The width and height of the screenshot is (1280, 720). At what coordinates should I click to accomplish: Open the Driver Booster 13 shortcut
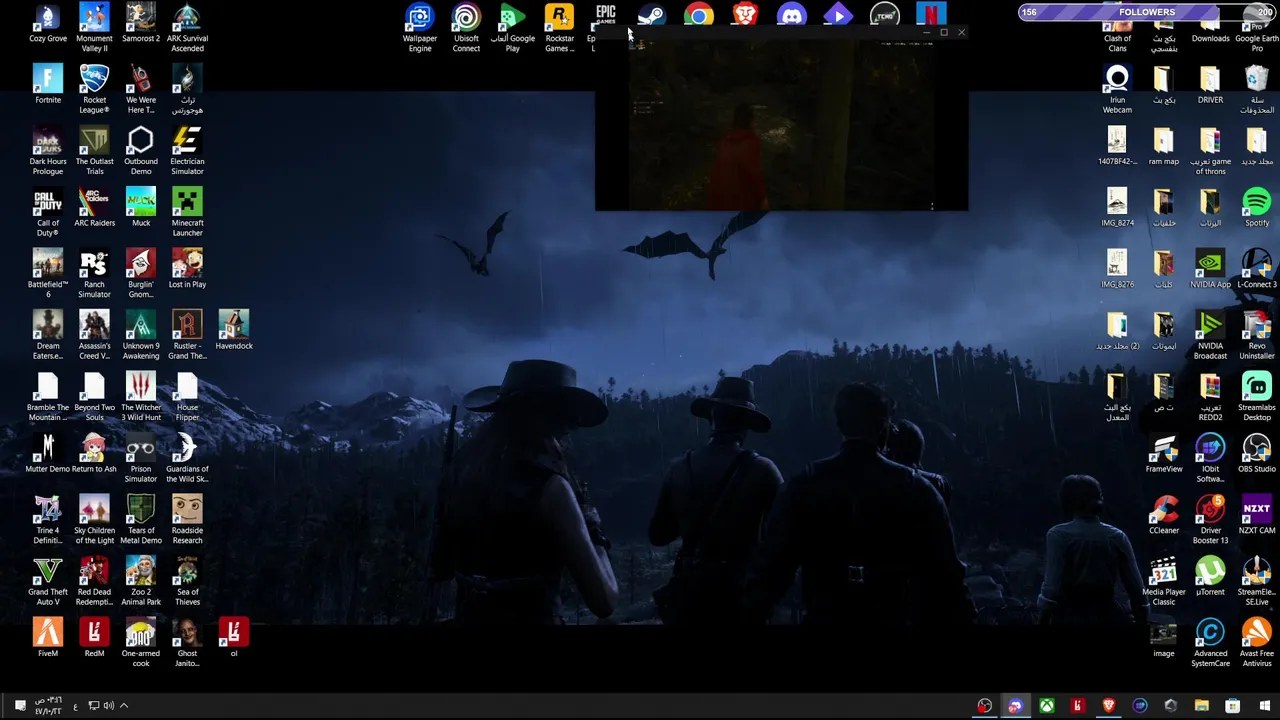(x=1210, y=519)
